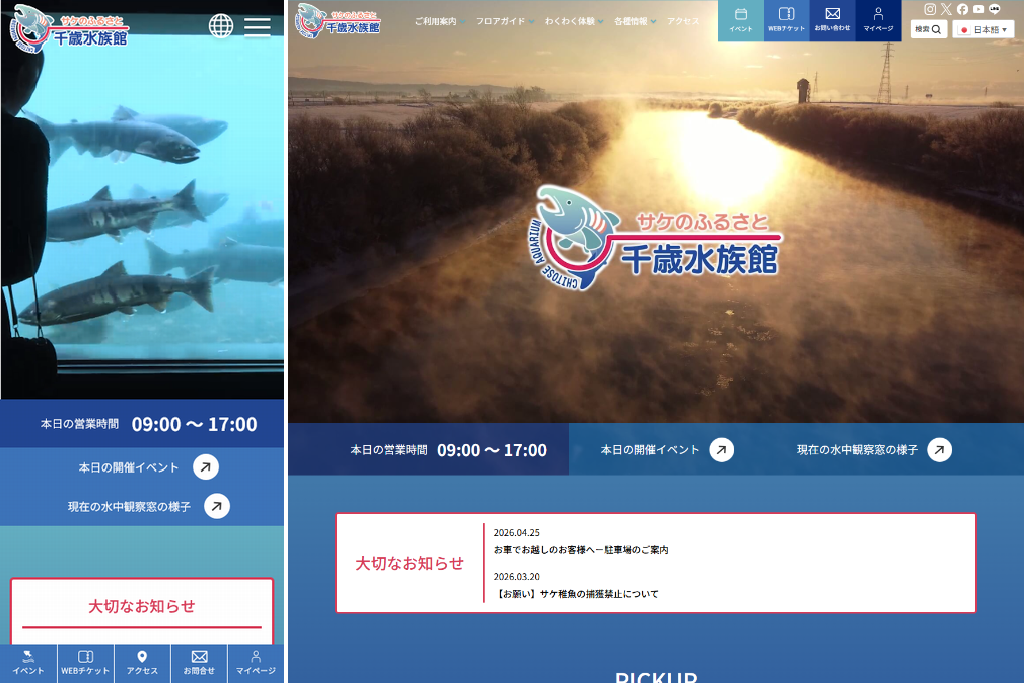The width and height of the screenshot is (1024, 683).
Task: Open the globe language icon on mobile view
Action: pos(221,26)
